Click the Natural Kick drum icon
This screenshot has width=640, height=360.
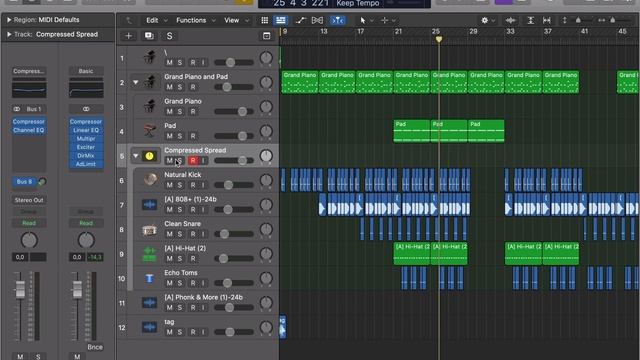point(149,180)
